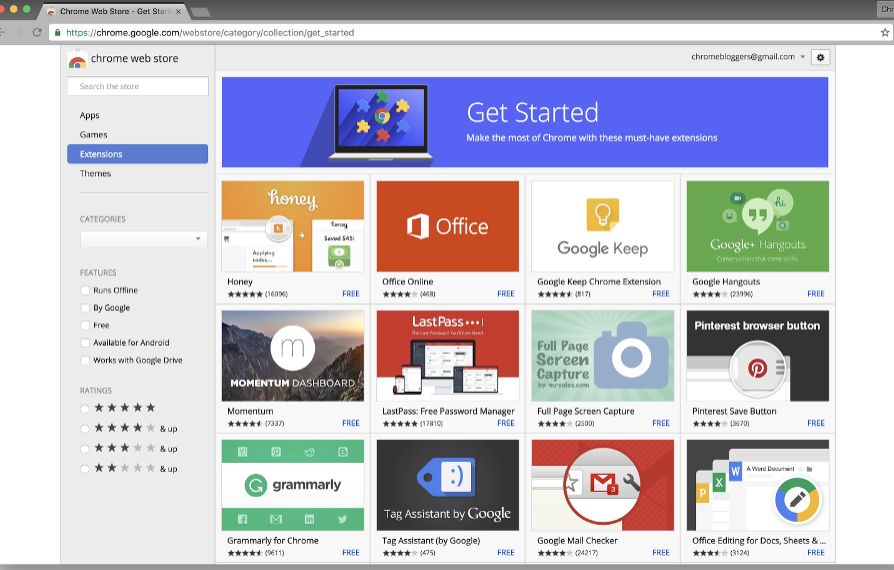The width and height of the screenshot is (894, 570).
Task: Open the Google Keep tile image
Action: tap(603, 226)
